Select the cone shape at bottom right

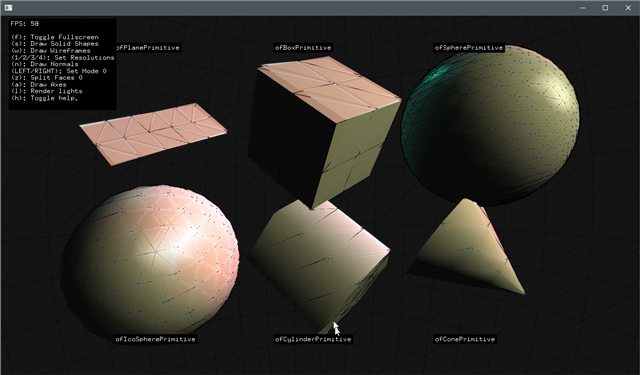pos(469,246)
